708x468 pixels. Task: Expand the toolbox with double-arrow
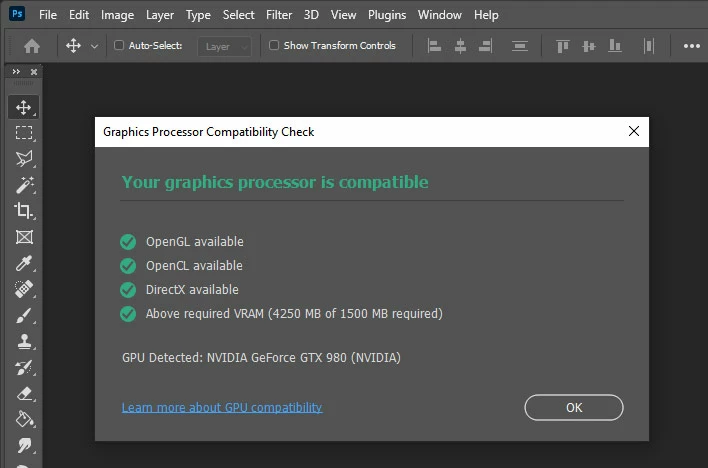click(16, 71)
